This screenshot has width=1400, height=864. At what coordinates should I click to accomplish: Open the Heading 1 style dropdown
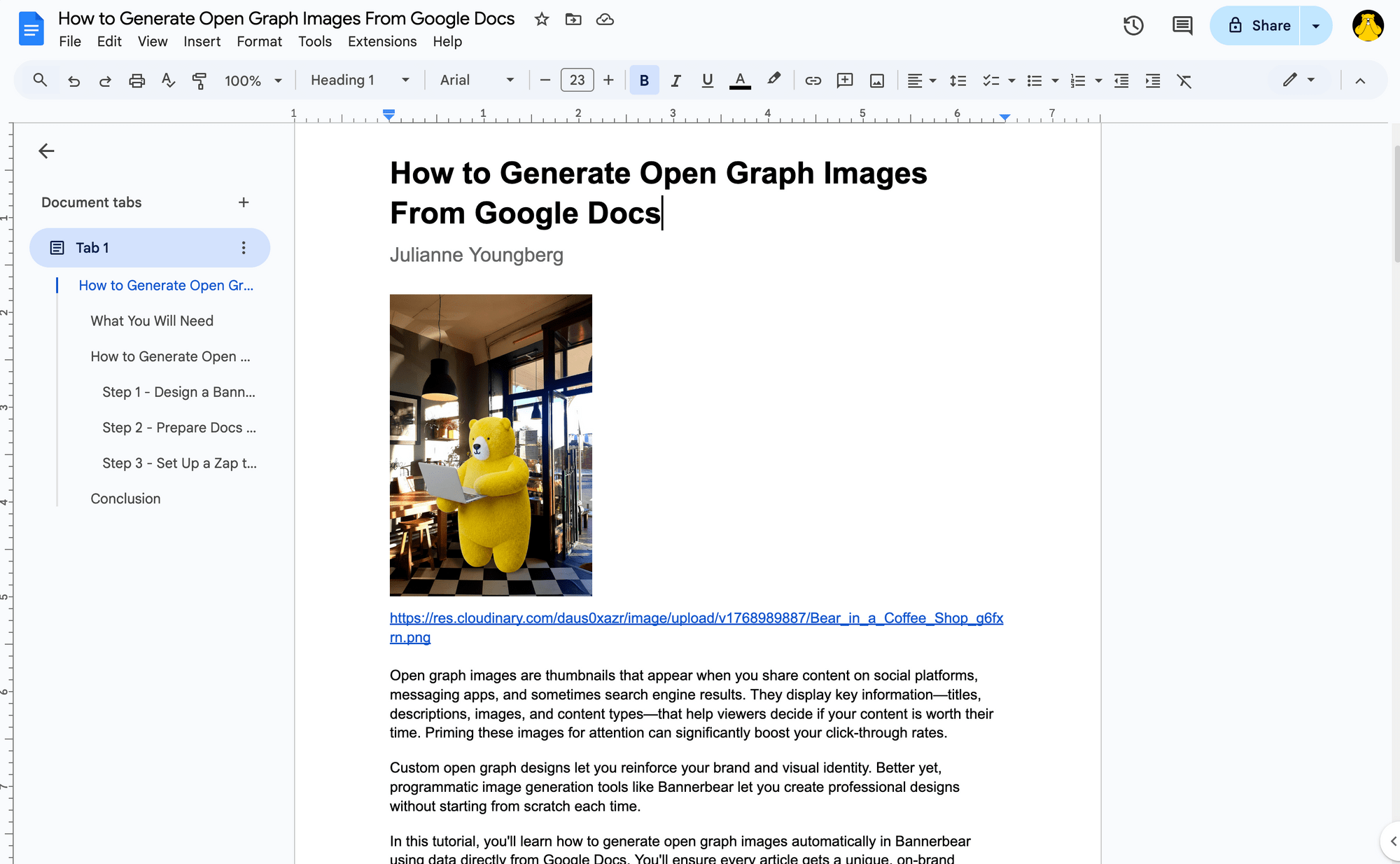(x=360, y=81)
